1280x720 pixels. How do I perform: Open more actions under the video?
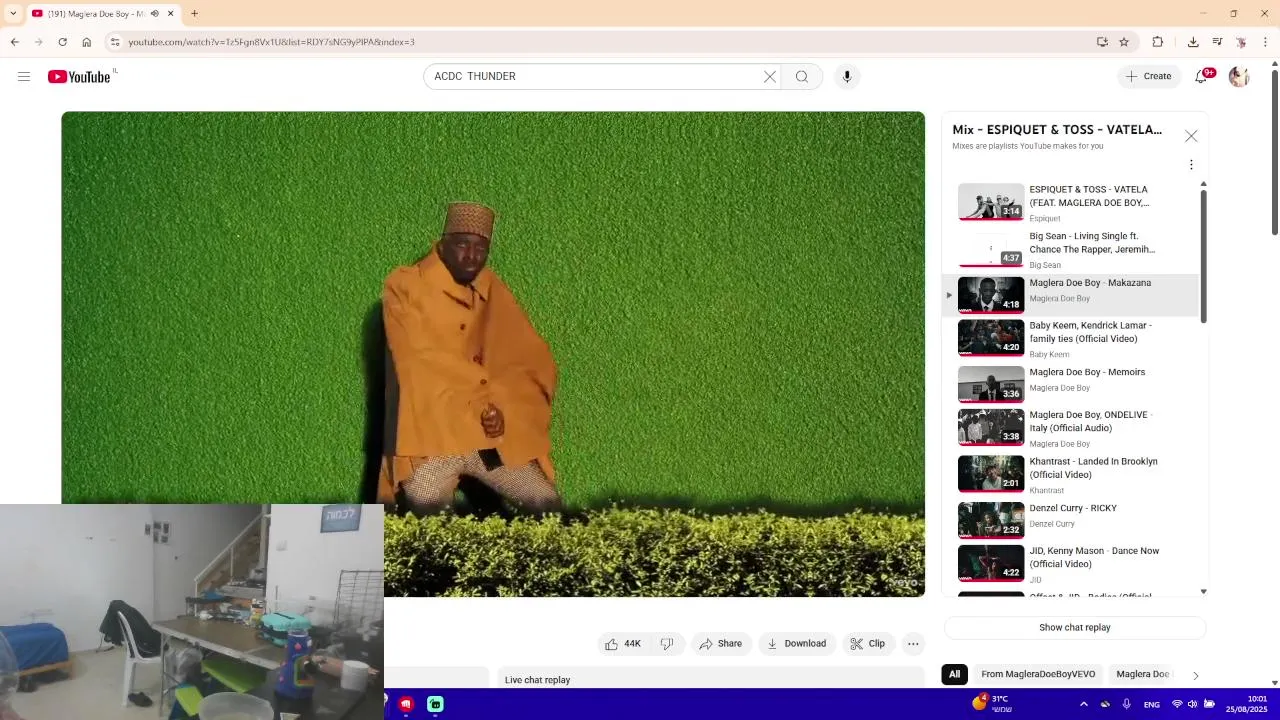pos(913,644)
